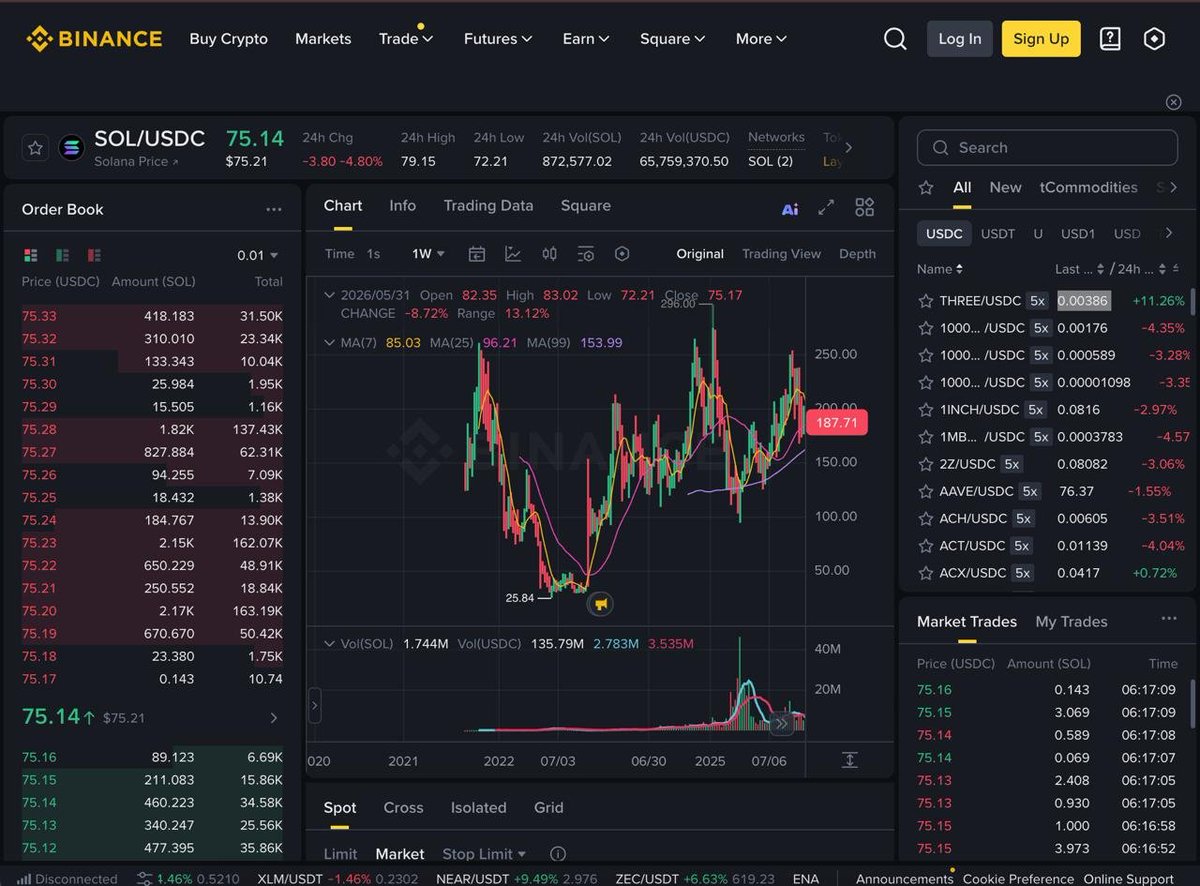
Task: Open the candlestick chart type icon
Action: coord(549,254)
